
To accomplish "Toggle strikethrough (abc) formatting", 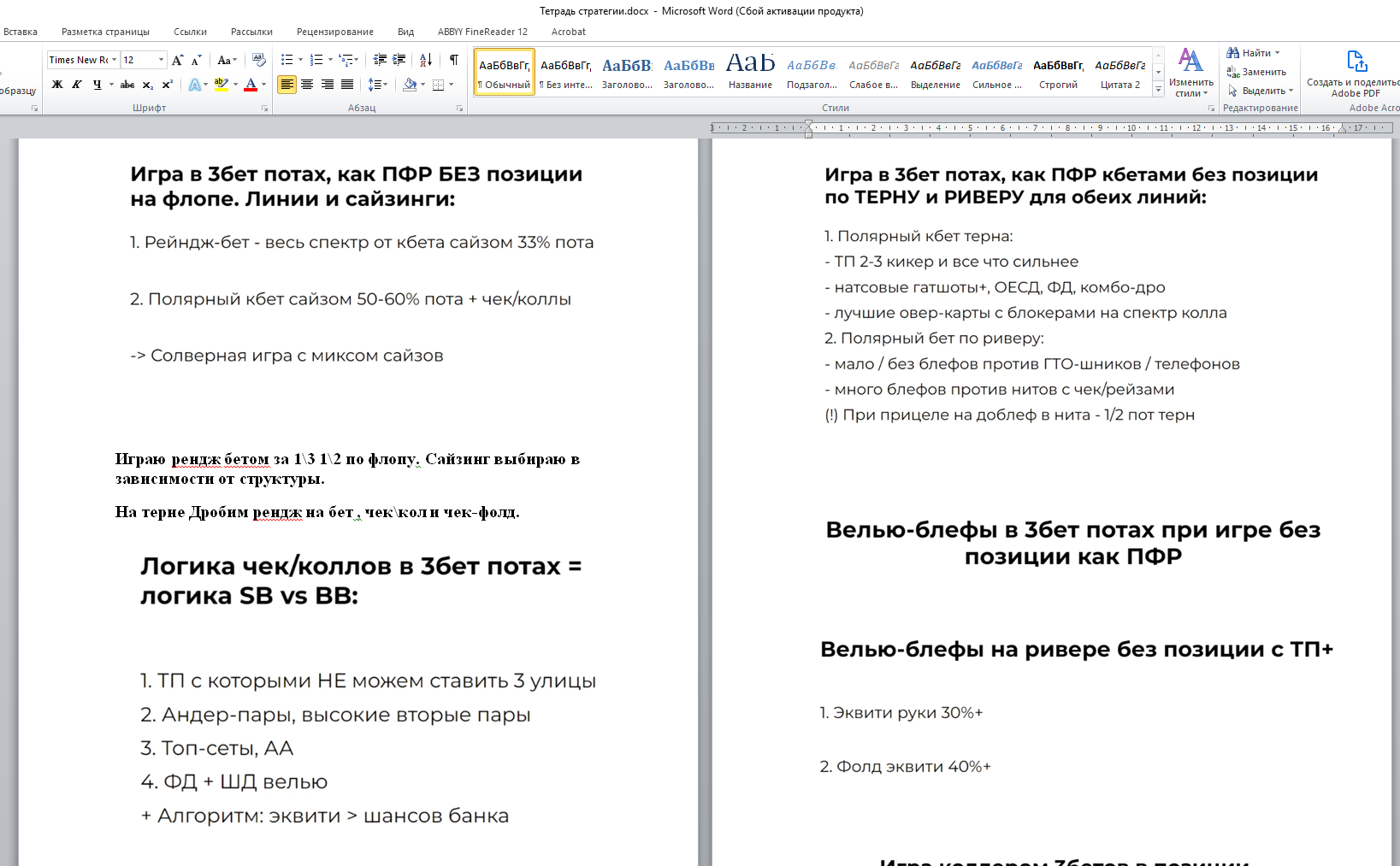I will (127, 85).
